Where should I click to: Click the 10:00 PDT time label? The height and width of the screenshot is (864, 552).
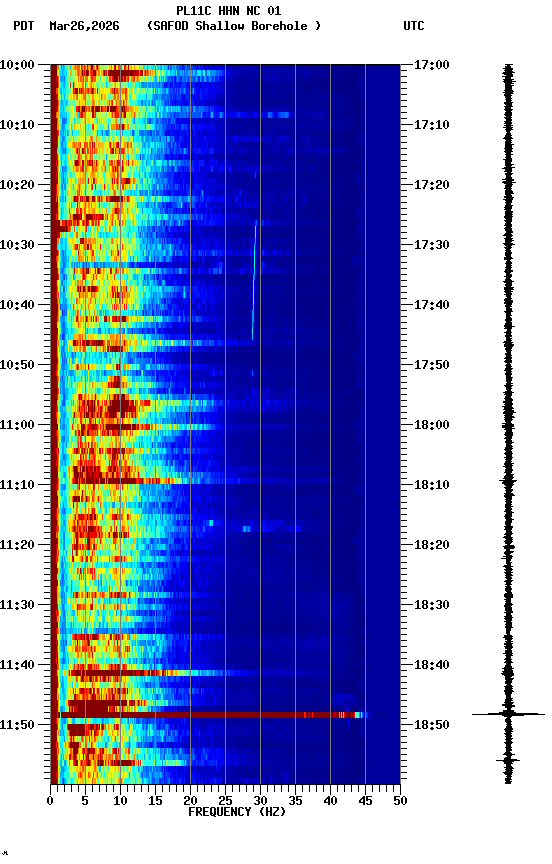[17, 65]
